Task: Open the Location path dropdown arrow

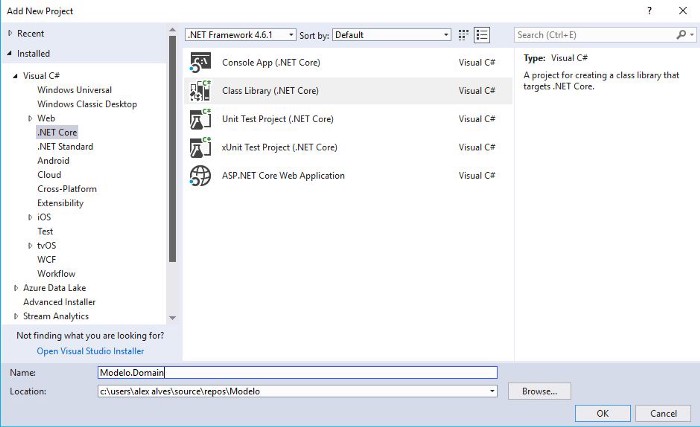Action: coord(492,391)
